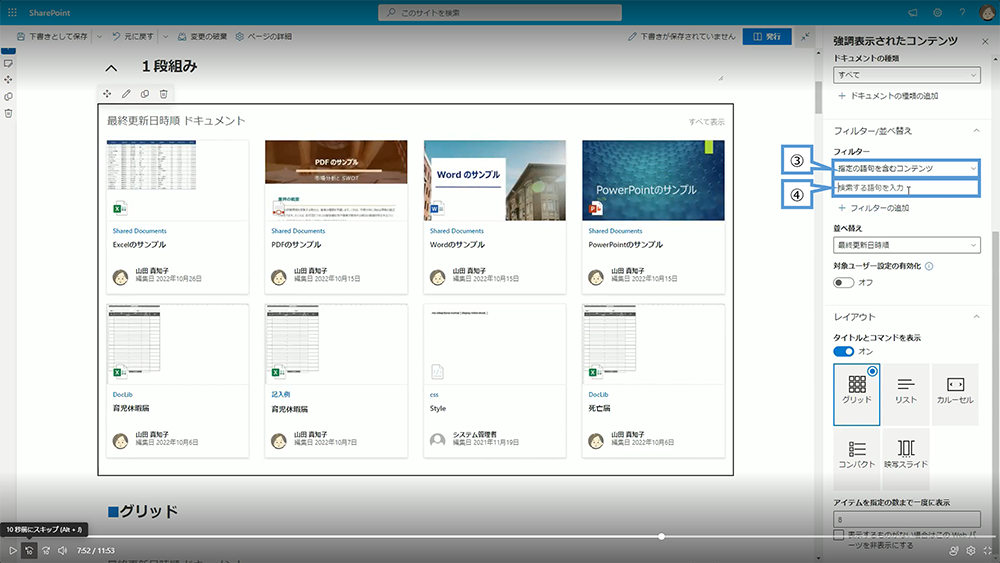Close the 強調表示されたコンテンツ pane
The height and width of the screenshot is (563, 1000).
(x=985, y=41)
